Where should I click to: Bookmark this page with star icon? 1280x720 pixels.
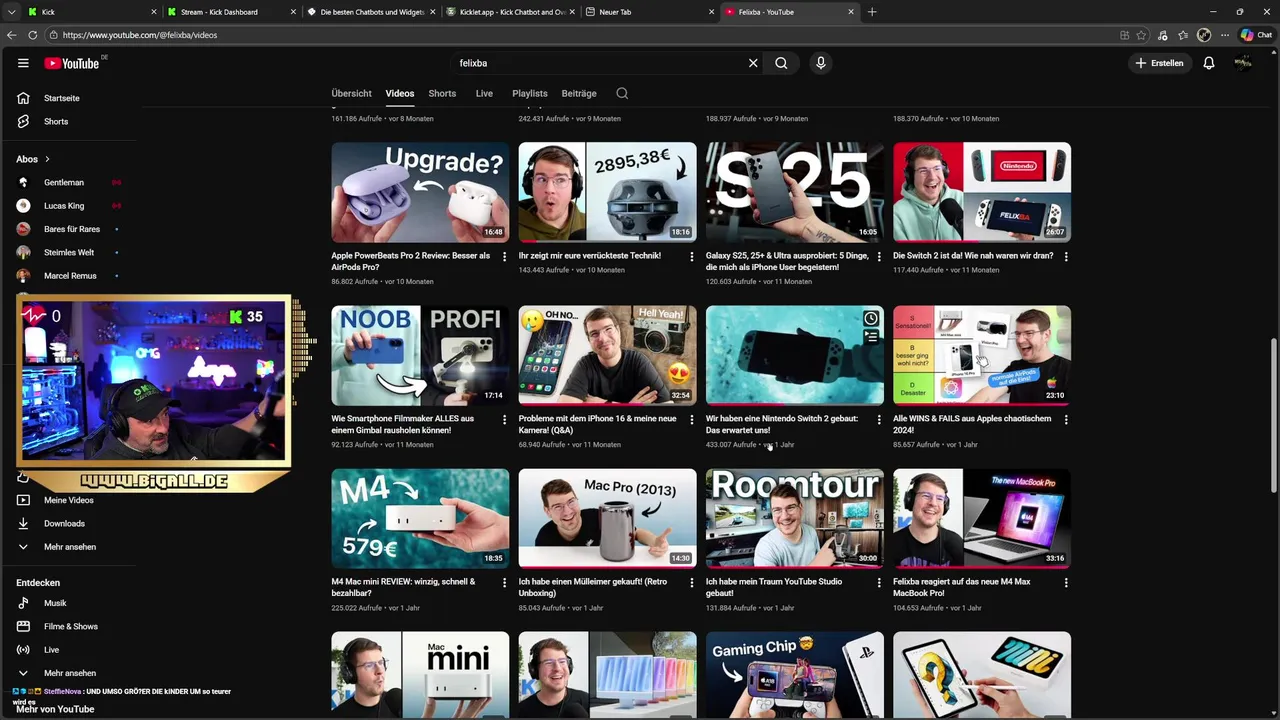click(x=1141, y=35)
